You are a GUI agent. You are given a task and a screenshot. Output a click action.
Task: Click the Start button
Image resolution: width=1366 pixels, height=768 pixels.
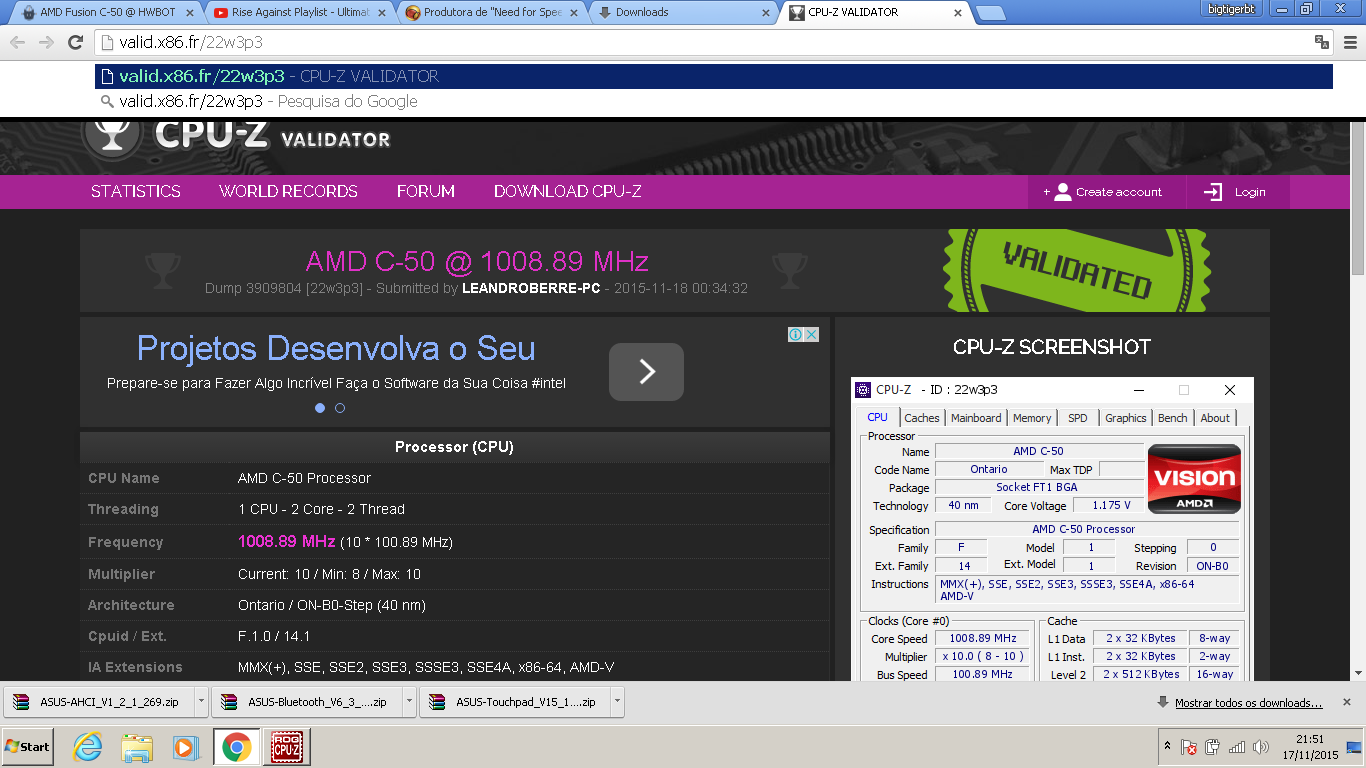[28, 747]
